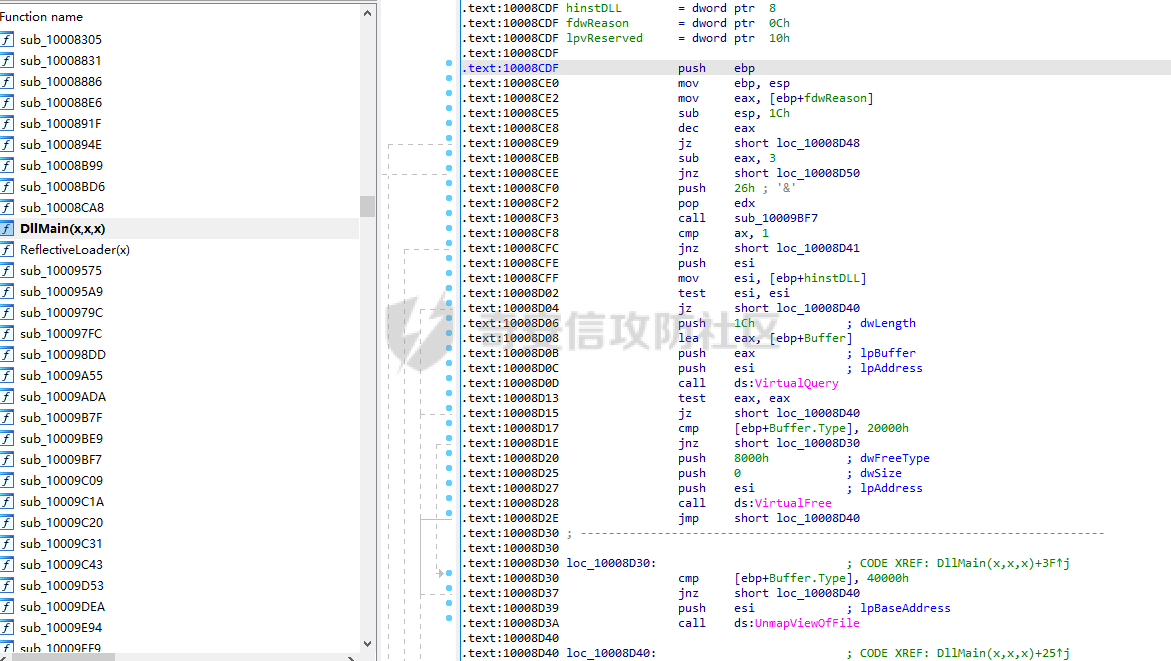
Task: Click the function list scrollbar thumb
Action: pos(367,206)
